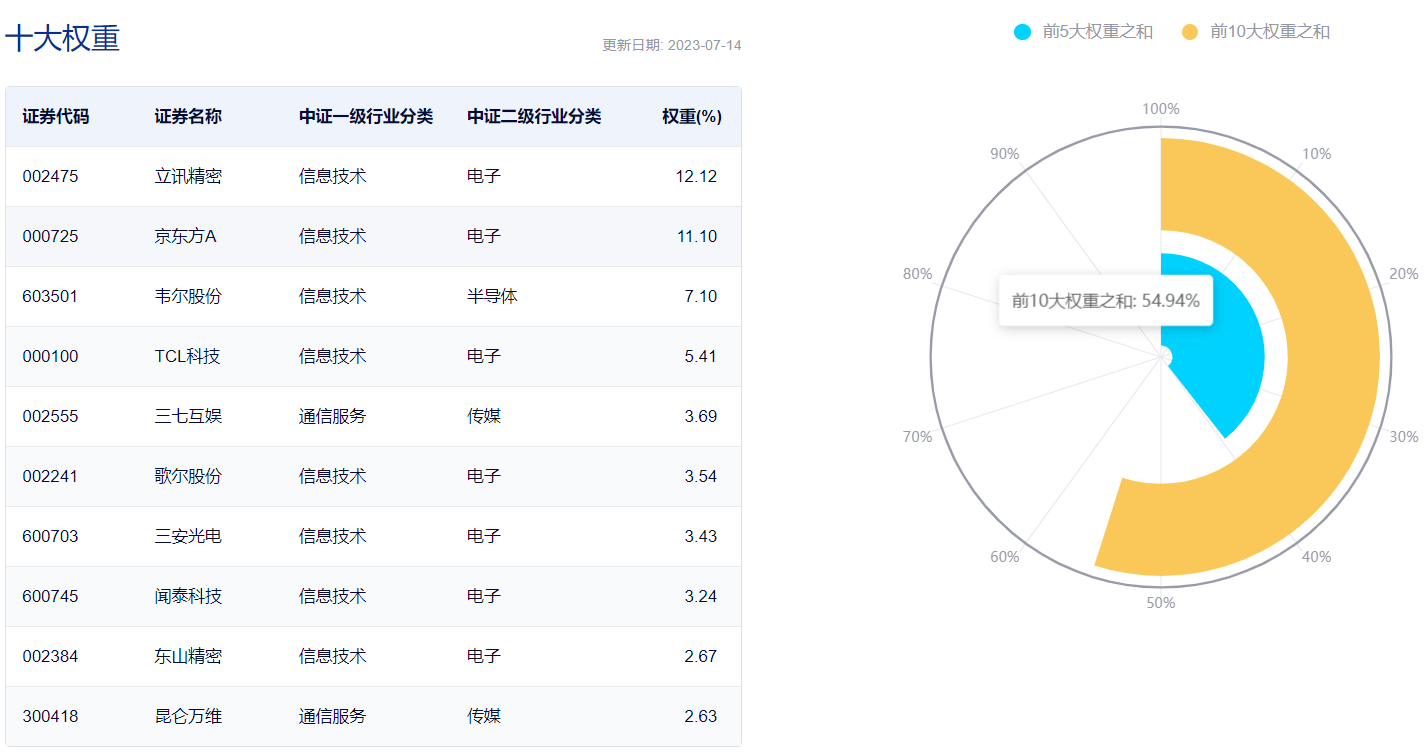Select the 立讯精密 stock name
1424x752 pixels.
point(188,177)
